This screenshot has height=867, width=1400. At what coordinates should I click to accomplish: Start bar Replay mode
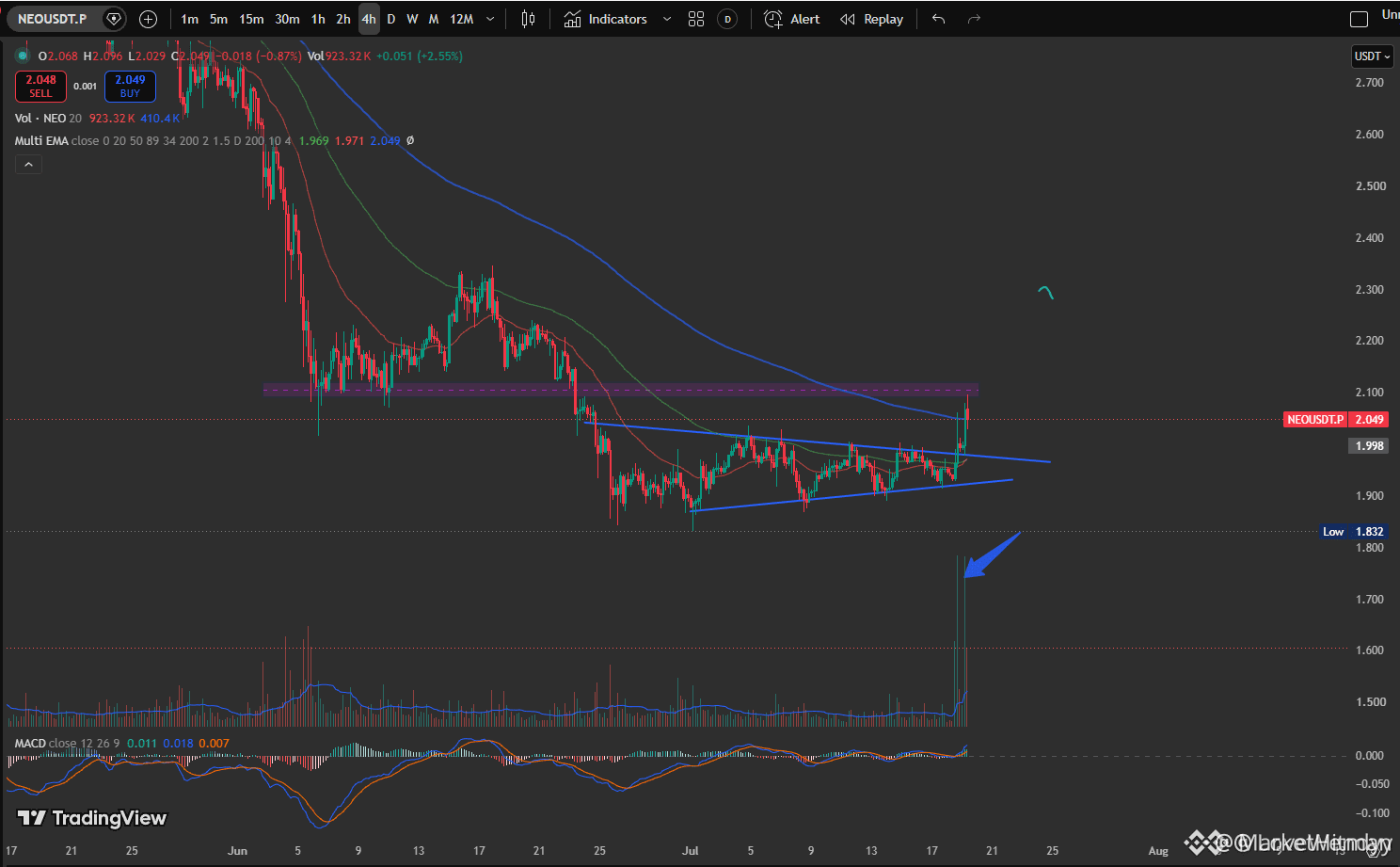tap(871, 19)
